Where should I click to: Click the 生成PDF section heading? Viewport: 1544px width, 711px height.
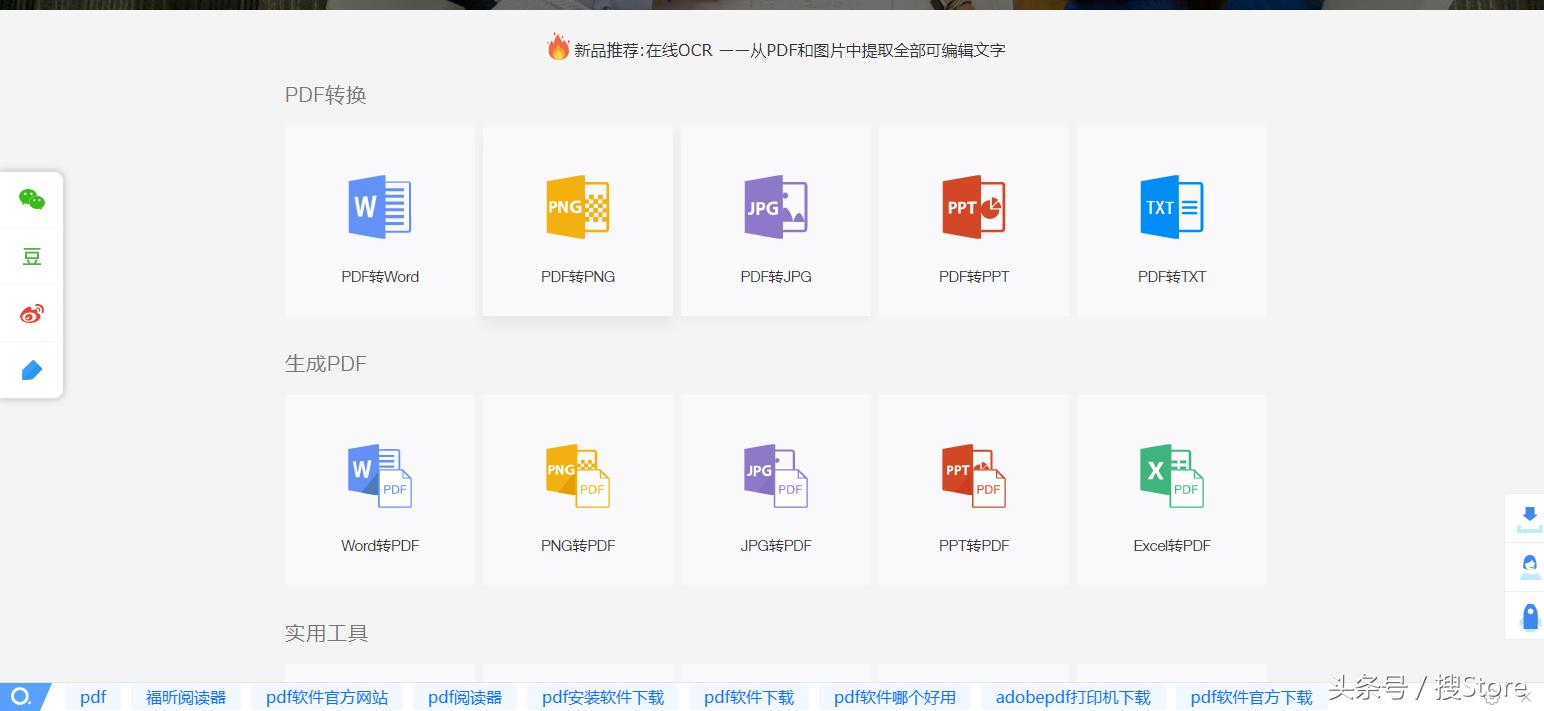(326, 364)
